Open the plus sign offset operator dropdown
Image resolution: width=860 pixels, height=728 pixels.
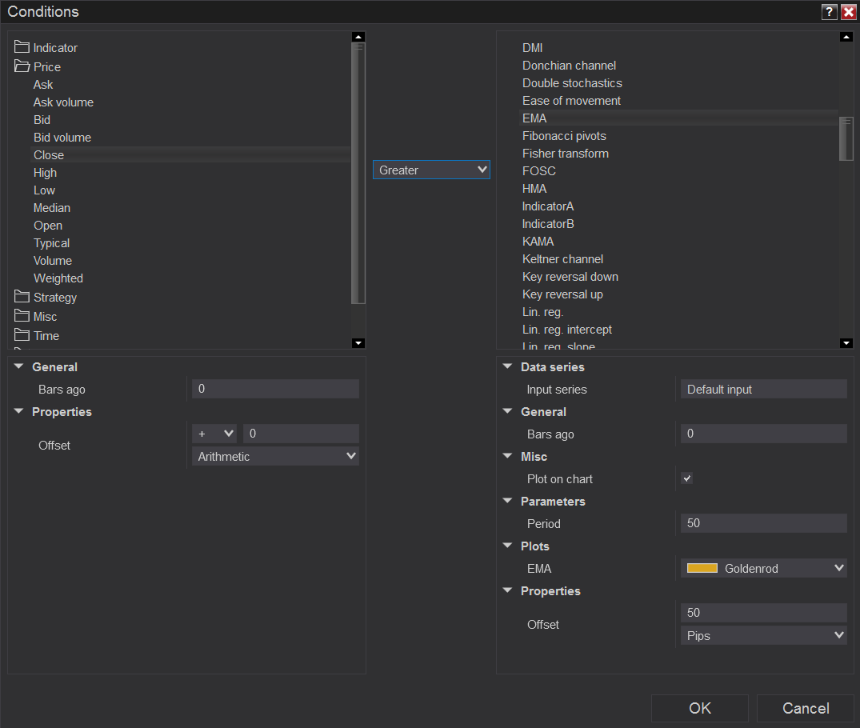pyautogui.click(x=214, y=433)
